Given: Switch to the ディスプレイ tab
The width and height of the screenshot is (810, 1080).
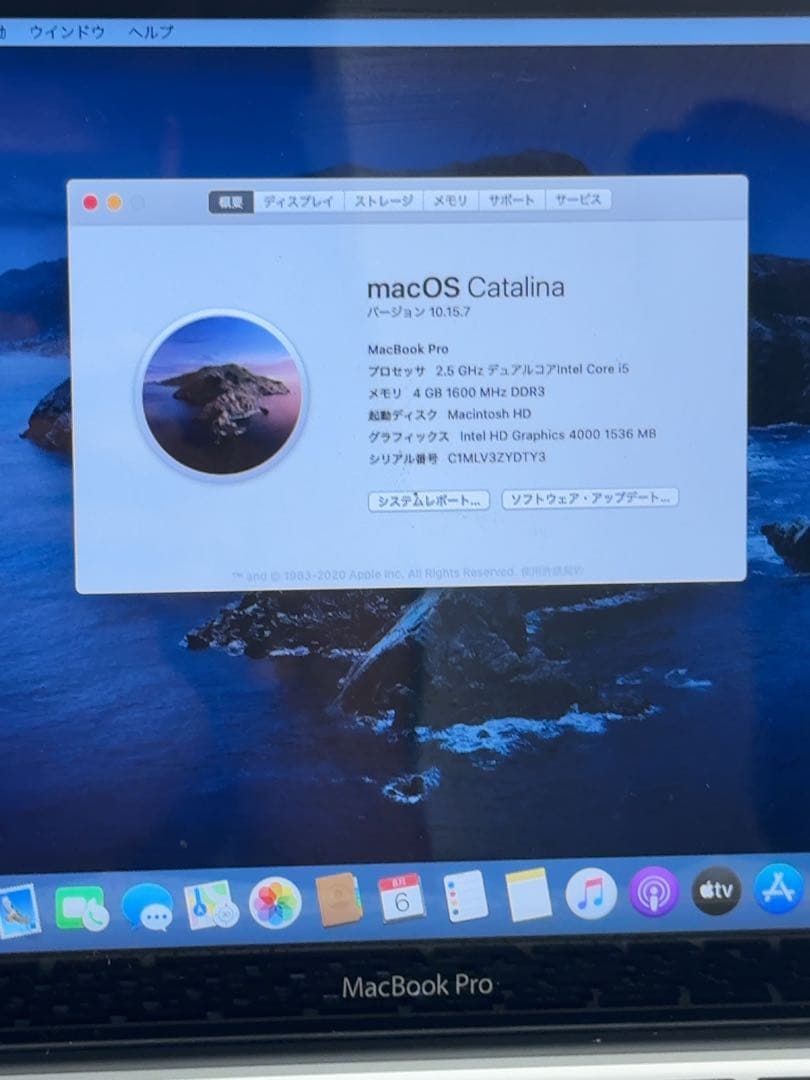Looking at the screenshot, I should pyautogui.click(x=300, y=200).
